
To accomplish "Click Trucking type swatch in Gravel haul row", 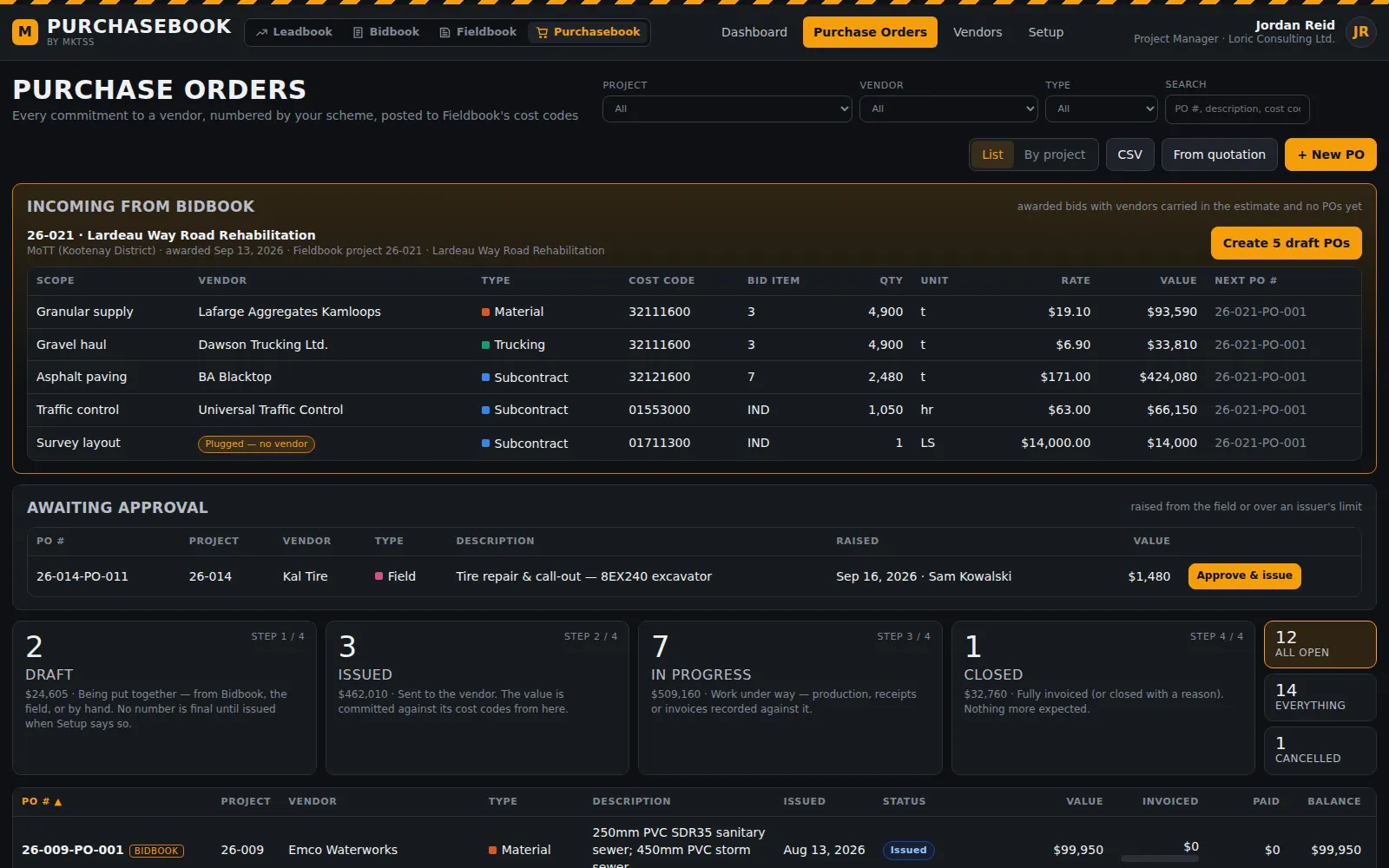I will [x=486, y=345].
